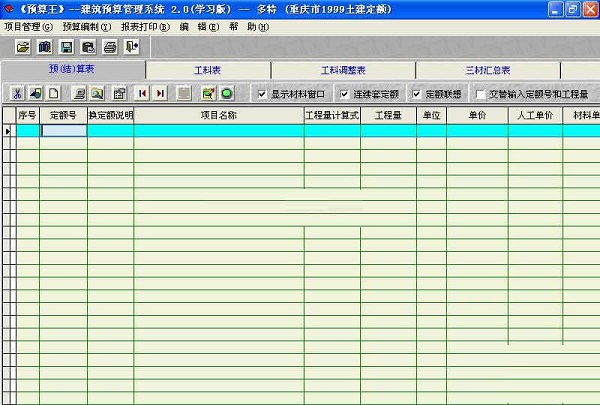This screenshot has height=405, width=600.
Task: Click the 序号 column header
Action: pos(28,115)
